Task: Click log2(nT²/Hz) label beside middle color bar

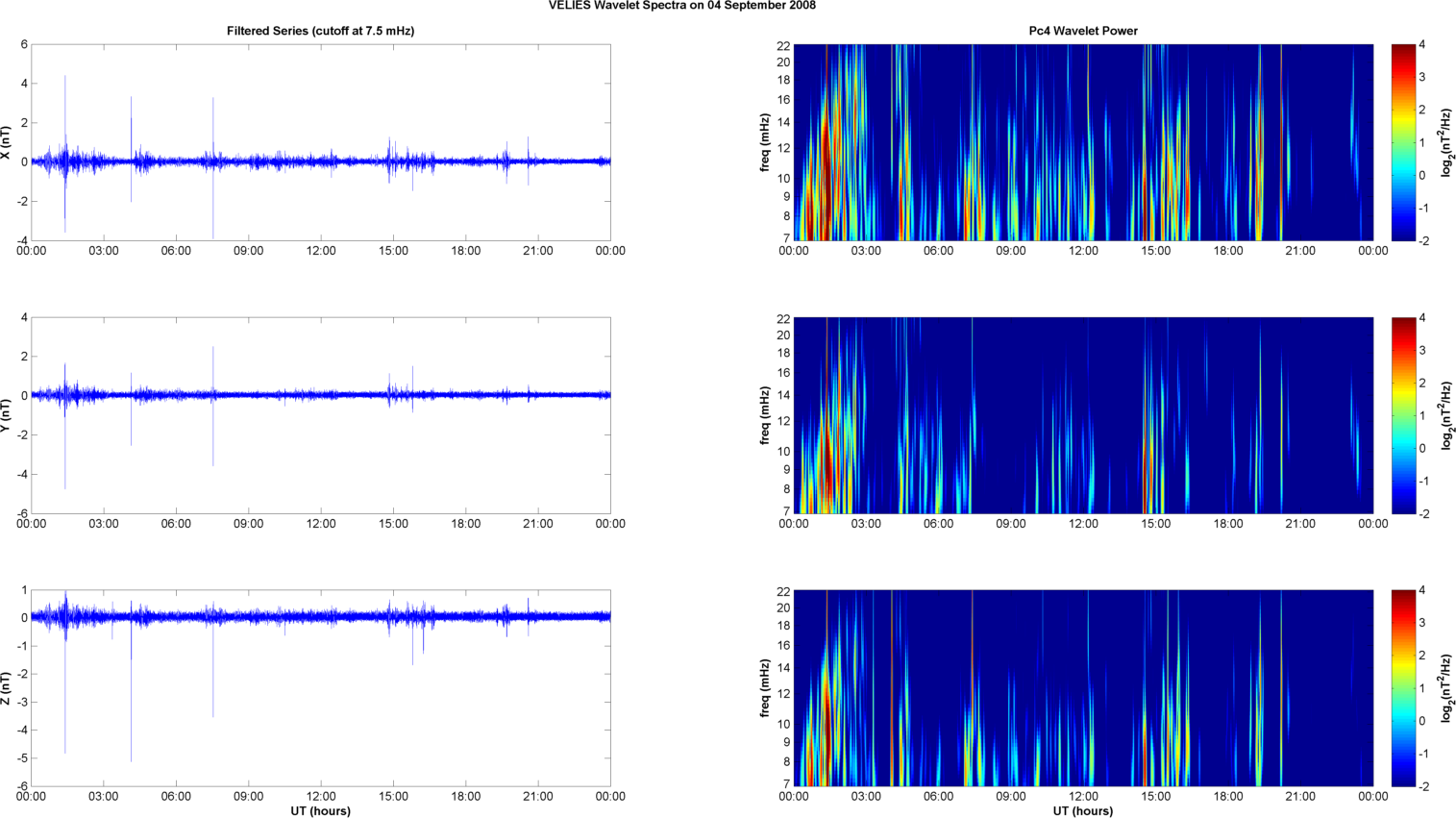Action: 1447,415
